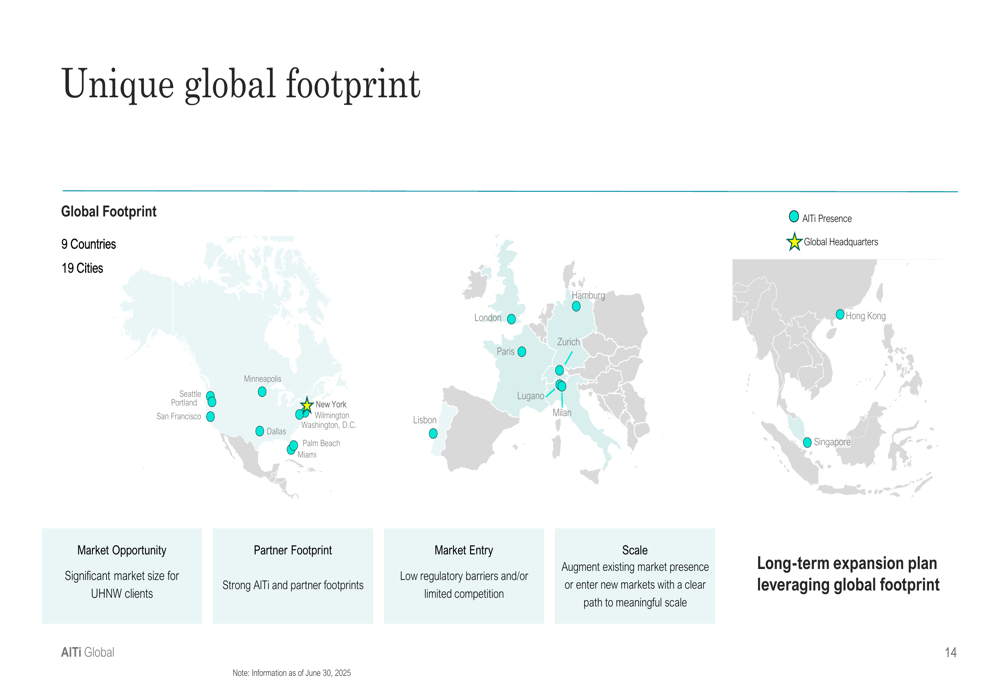Click the page number 14
The width and height of the screenshot is (1000, 685).
pos(950,652)
